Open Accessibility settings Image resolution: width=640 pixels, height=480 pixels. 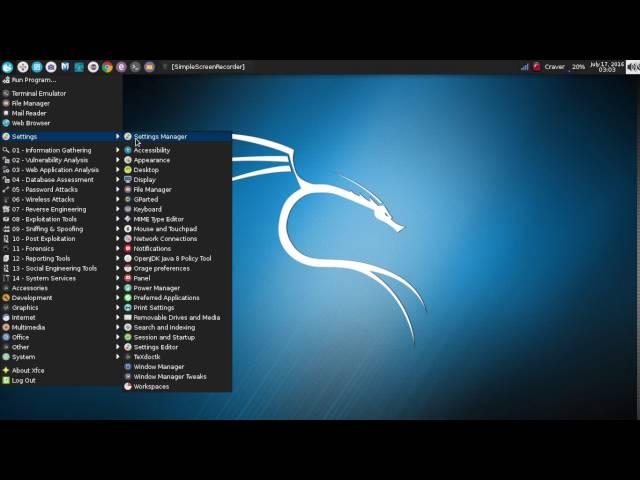[177, 150]
